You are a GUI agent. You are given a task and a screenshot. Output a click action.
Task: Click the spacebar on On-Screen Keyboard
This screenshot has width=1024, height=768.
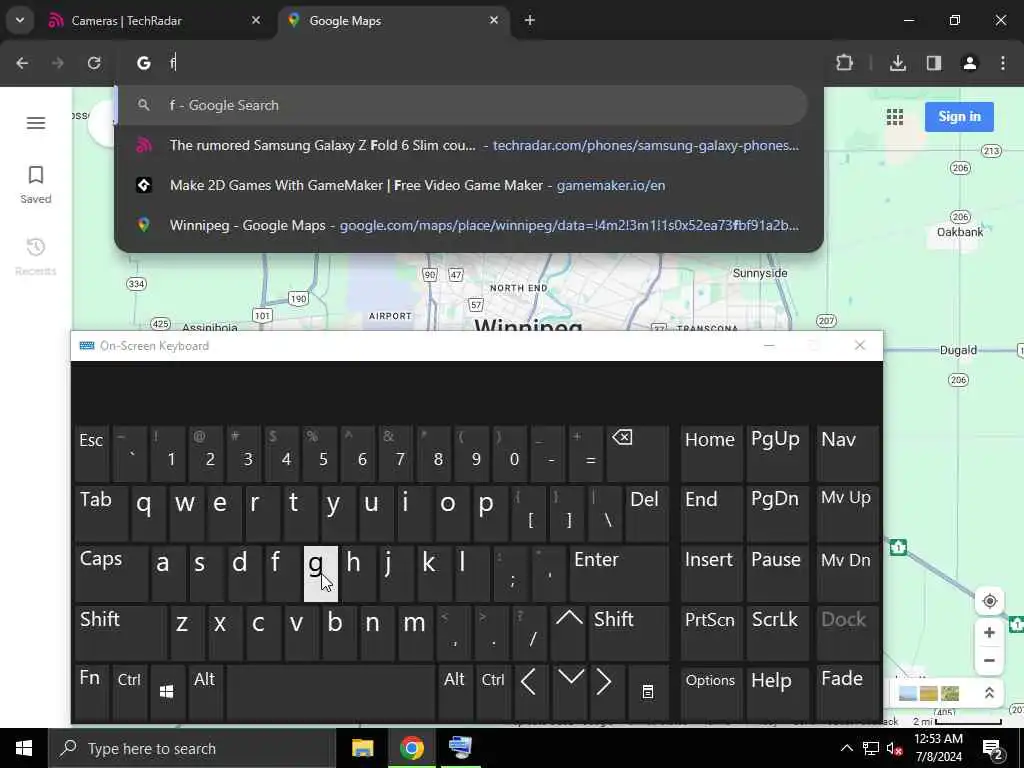point(330,692)
